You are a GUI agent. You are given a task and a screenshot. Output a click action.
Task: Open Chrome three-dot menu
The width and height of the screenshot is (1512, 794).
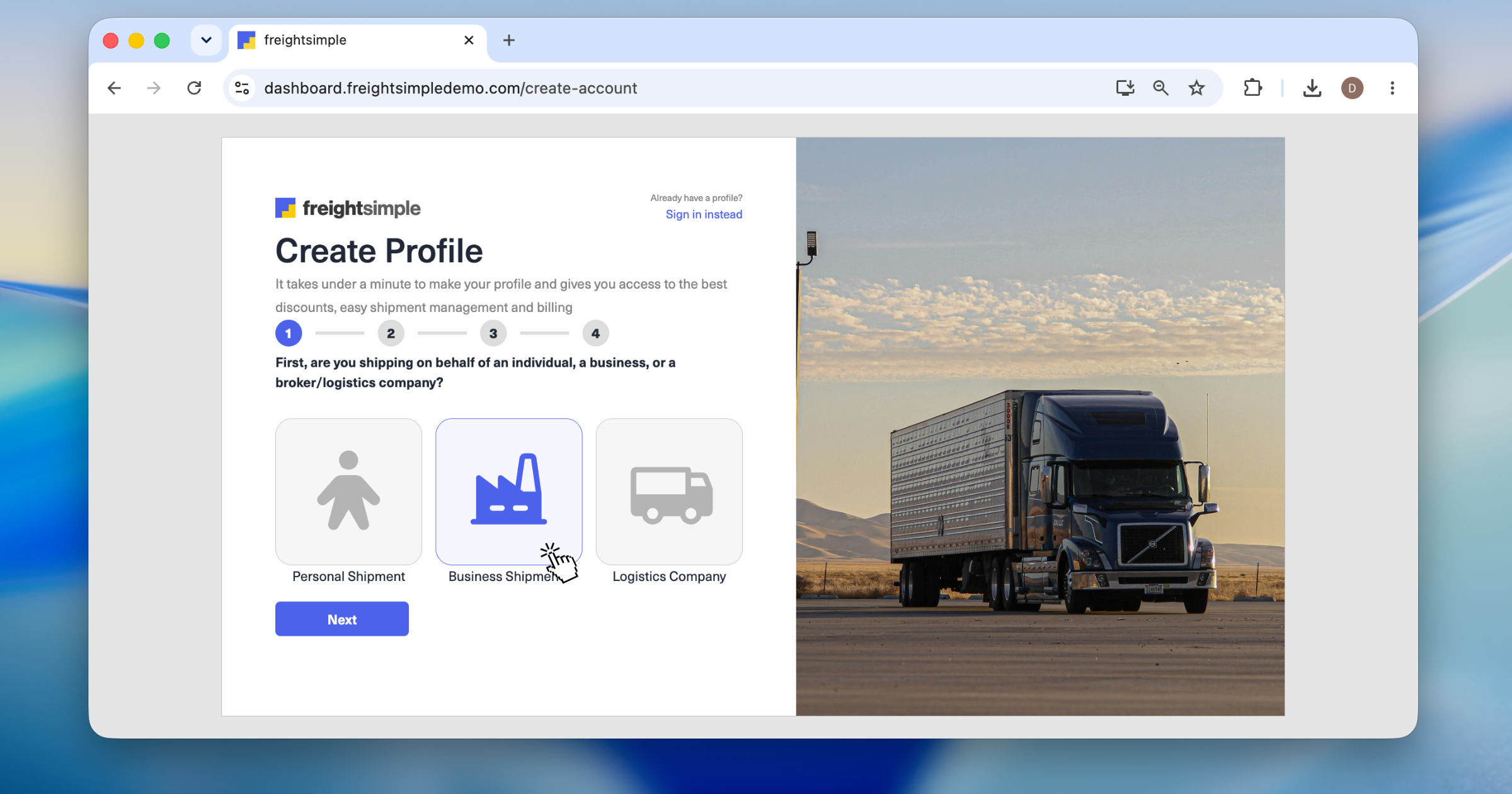pos(1392,88)
